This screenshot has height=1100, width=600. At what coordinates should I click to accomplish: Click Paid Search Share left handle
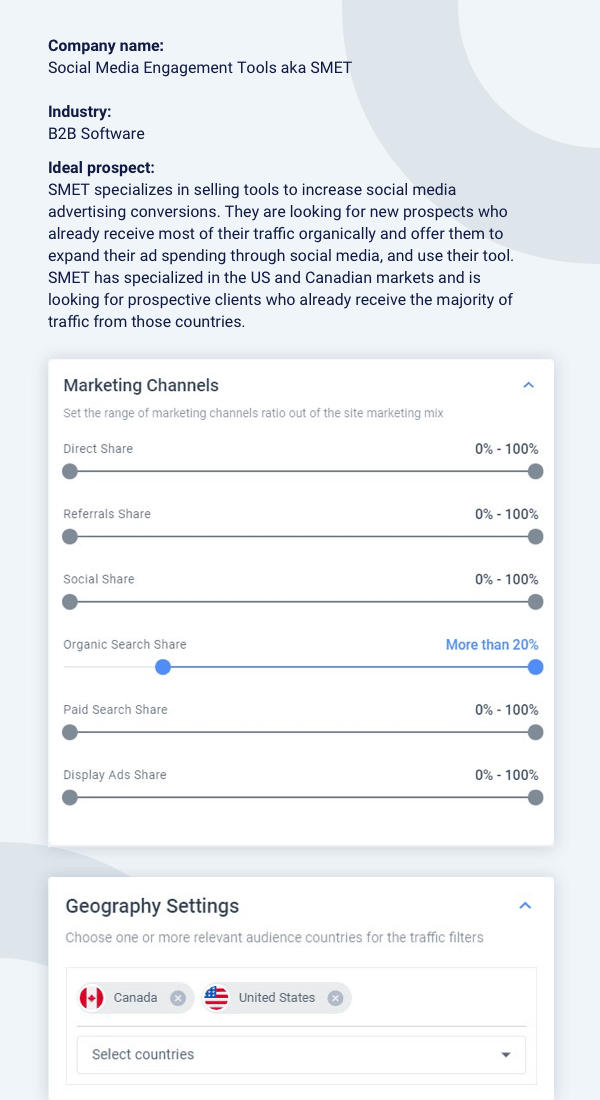tap(69, 732)
